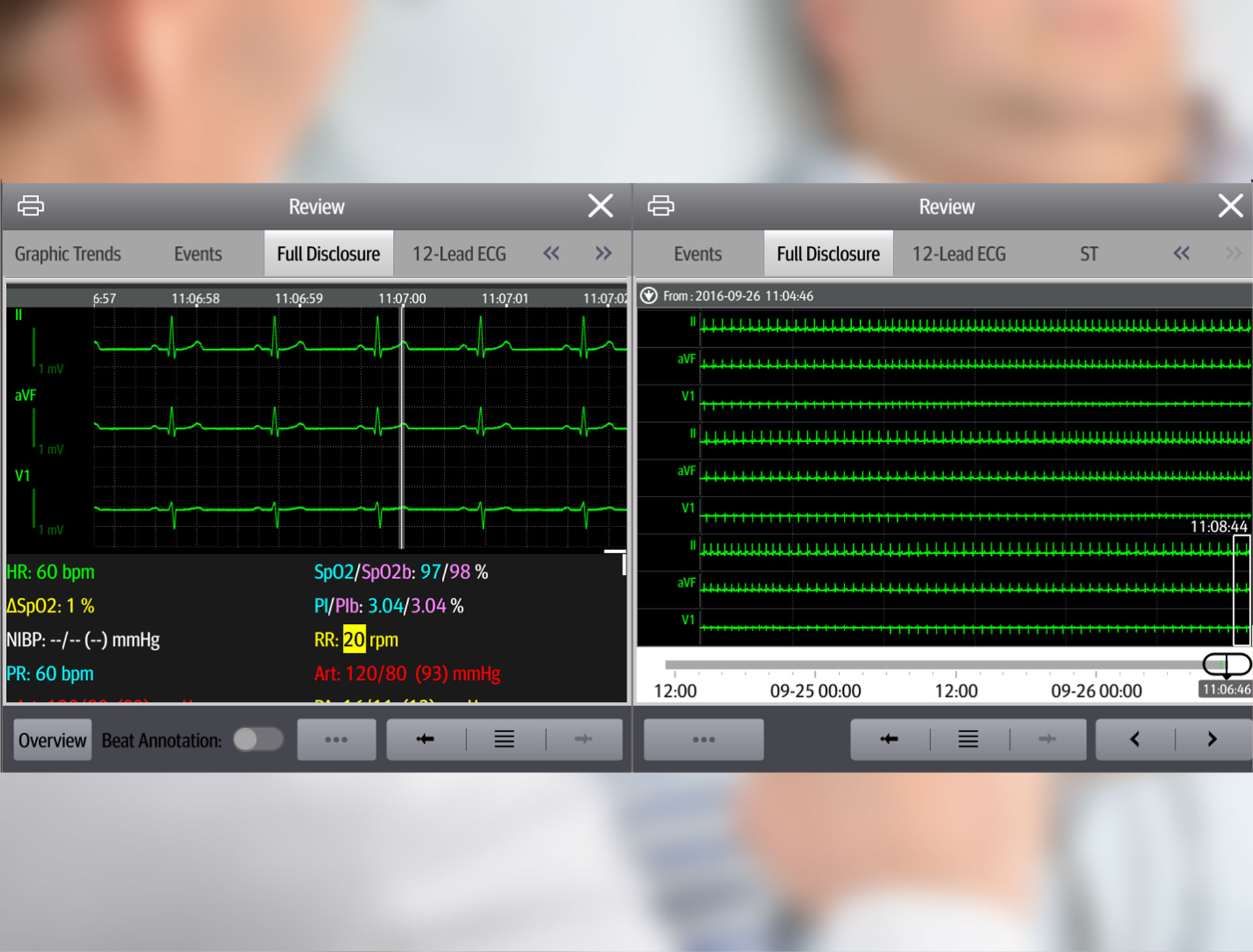Image resolution: width=1253 pixels, height=952 pixels.
Task: Click the printer icon in right Review panel
Action: coord(660,206)
